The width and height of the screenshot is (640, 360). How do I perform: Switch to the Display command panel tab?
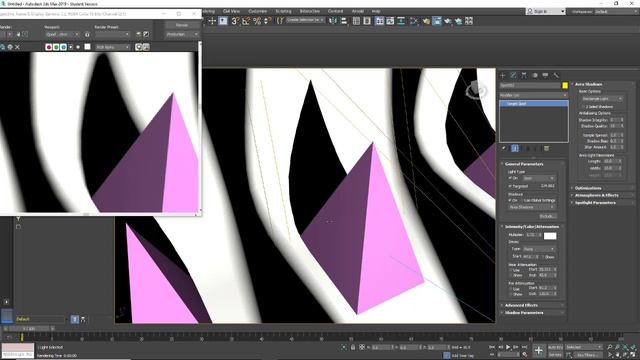(545, 76)
